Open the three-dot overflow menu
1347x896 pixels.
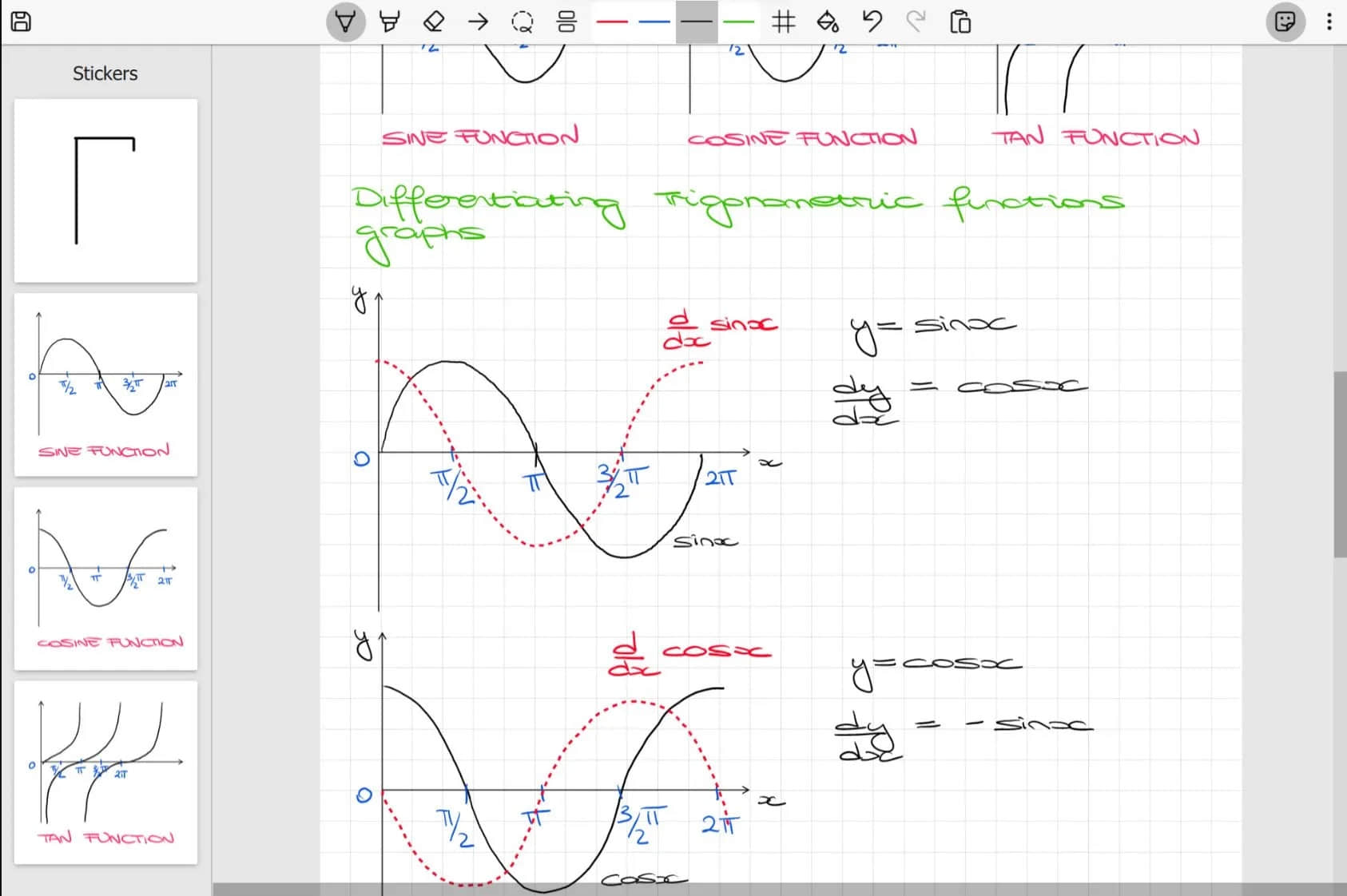click(x=1329, y=22)
